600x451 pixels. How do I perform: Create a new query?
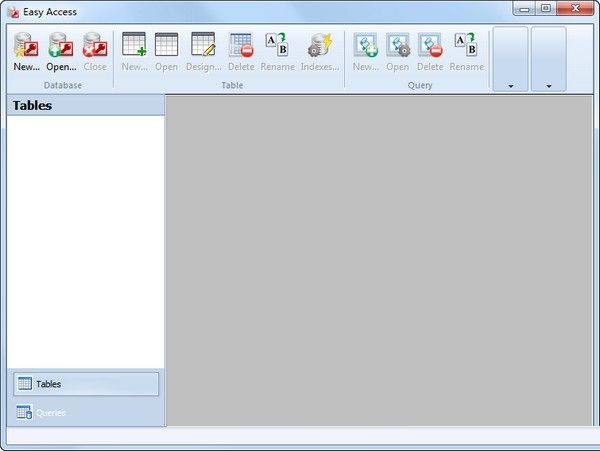click(365, 52)
